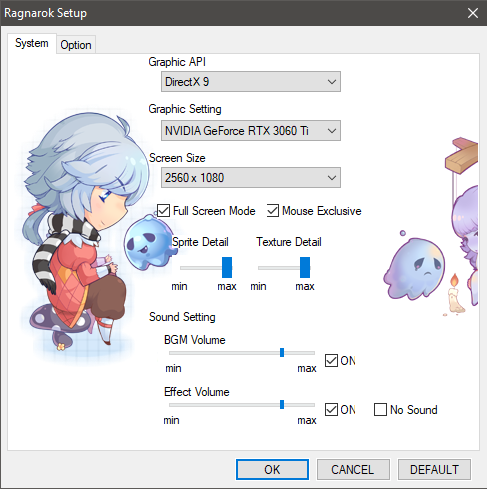Click the blue ghost mascot near Sprite Detail

tap(149, 242)
